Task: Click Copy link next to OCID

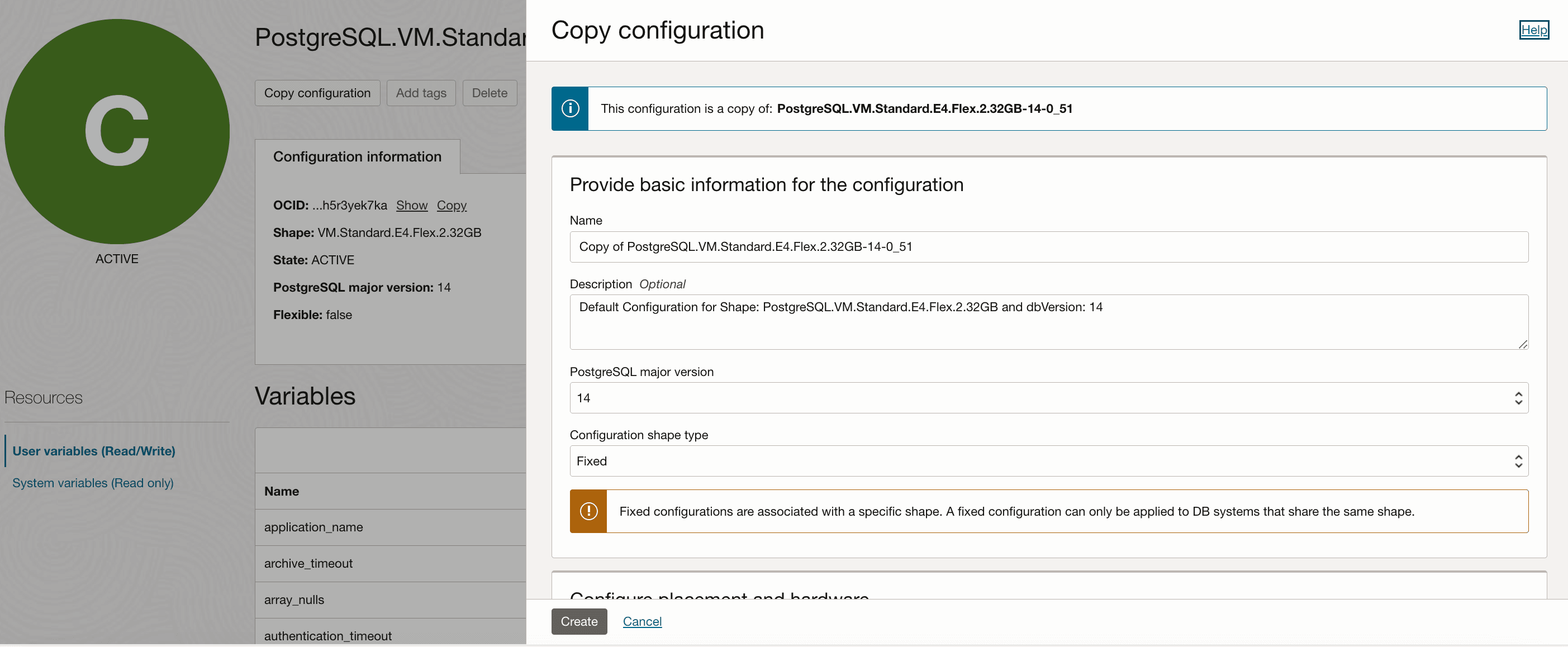Action: 451,205
